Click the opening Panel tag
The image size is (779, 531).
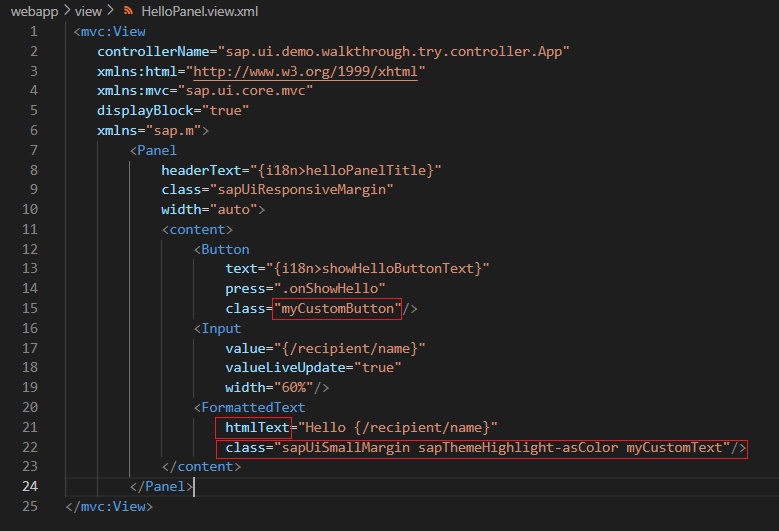153,151
